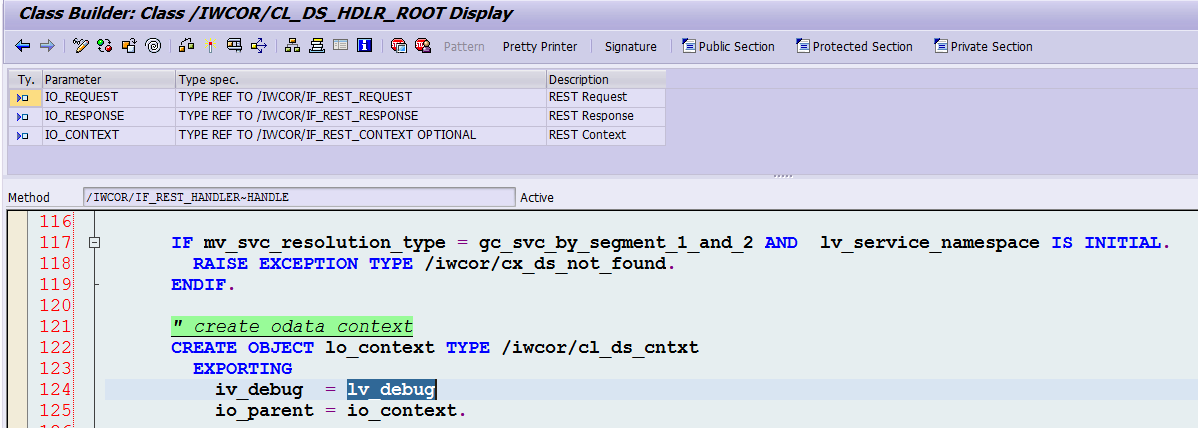The height and width of the screenshot is (428, 1198).
Task: Click the Description column header
Action: coord(606,79)
